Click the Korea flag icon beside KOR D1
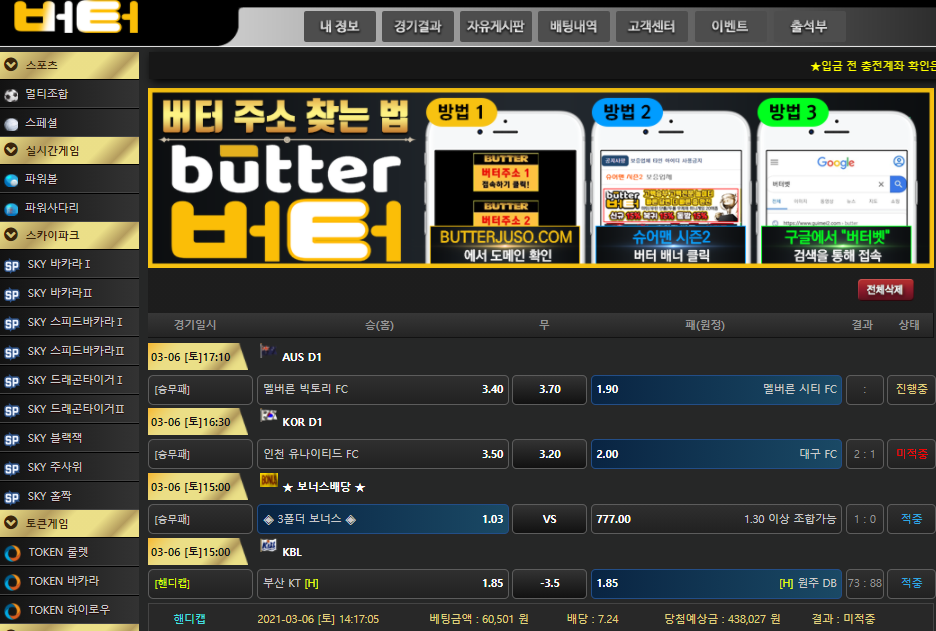 tap(268, 417)
